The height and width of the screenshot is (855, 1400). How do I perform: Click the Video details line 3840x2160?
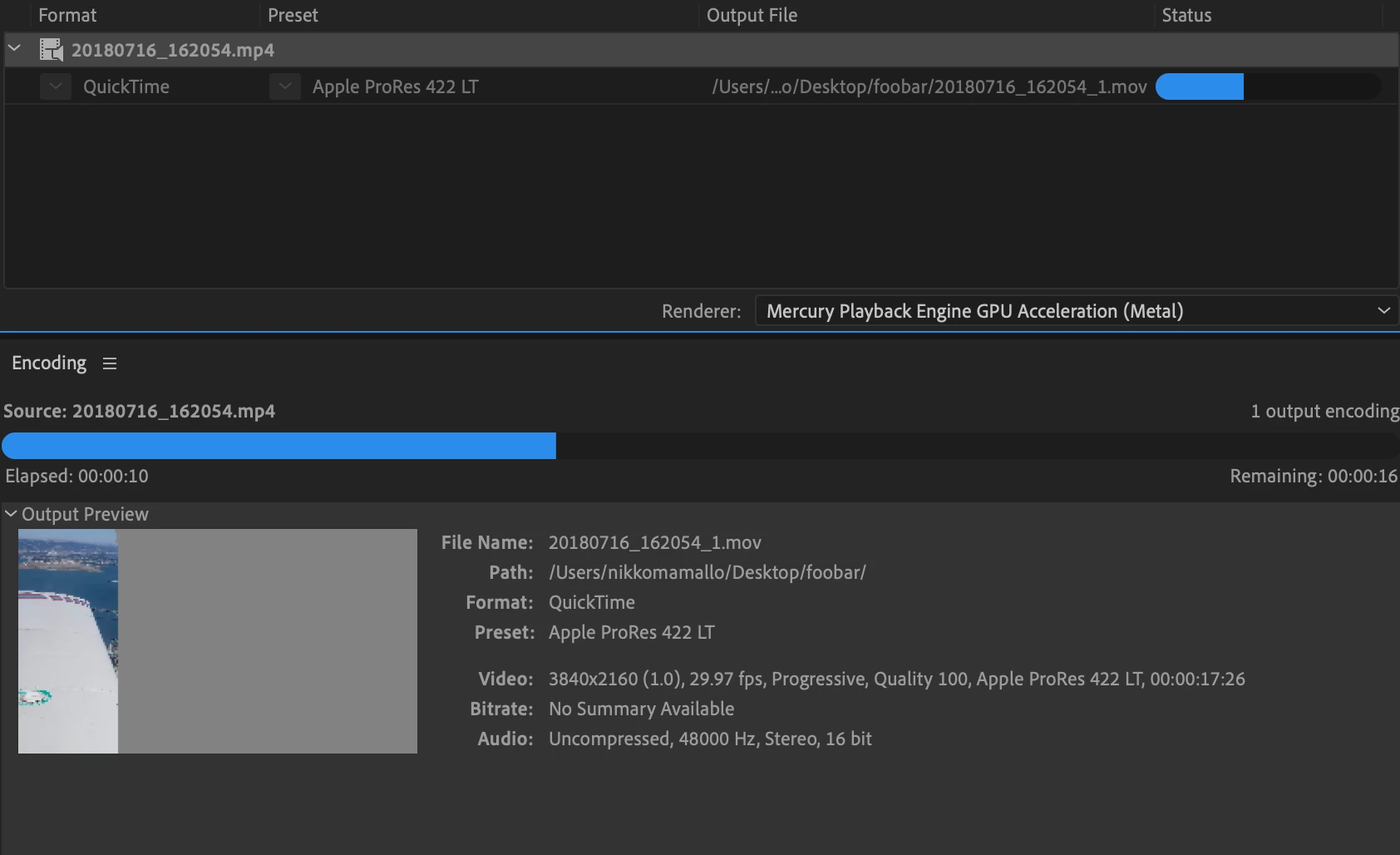coord(897,679)
